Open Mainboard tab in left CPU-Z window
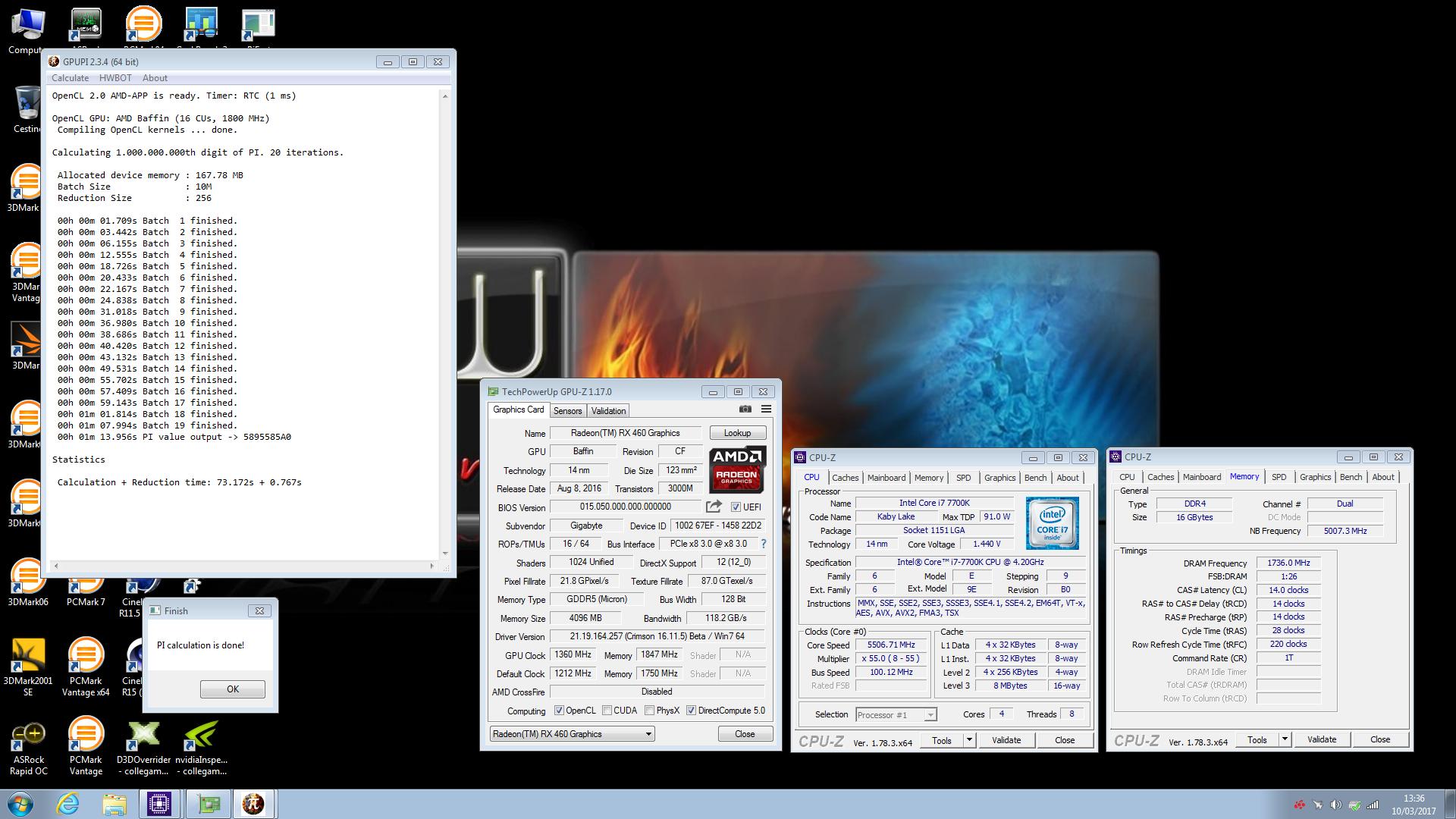1456x819 pixels. click(886, 478)
